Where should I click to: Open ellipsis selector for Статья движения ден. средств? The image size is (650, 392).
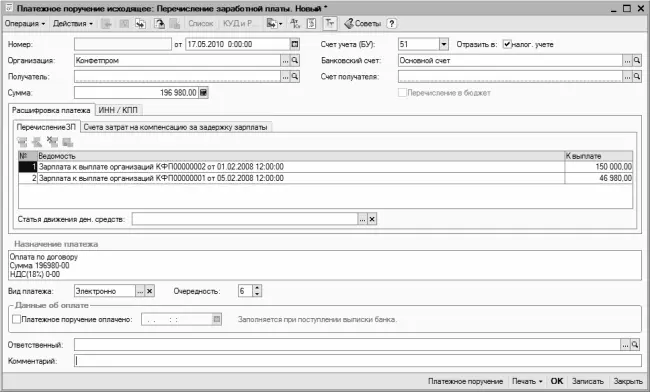point(362,219)
